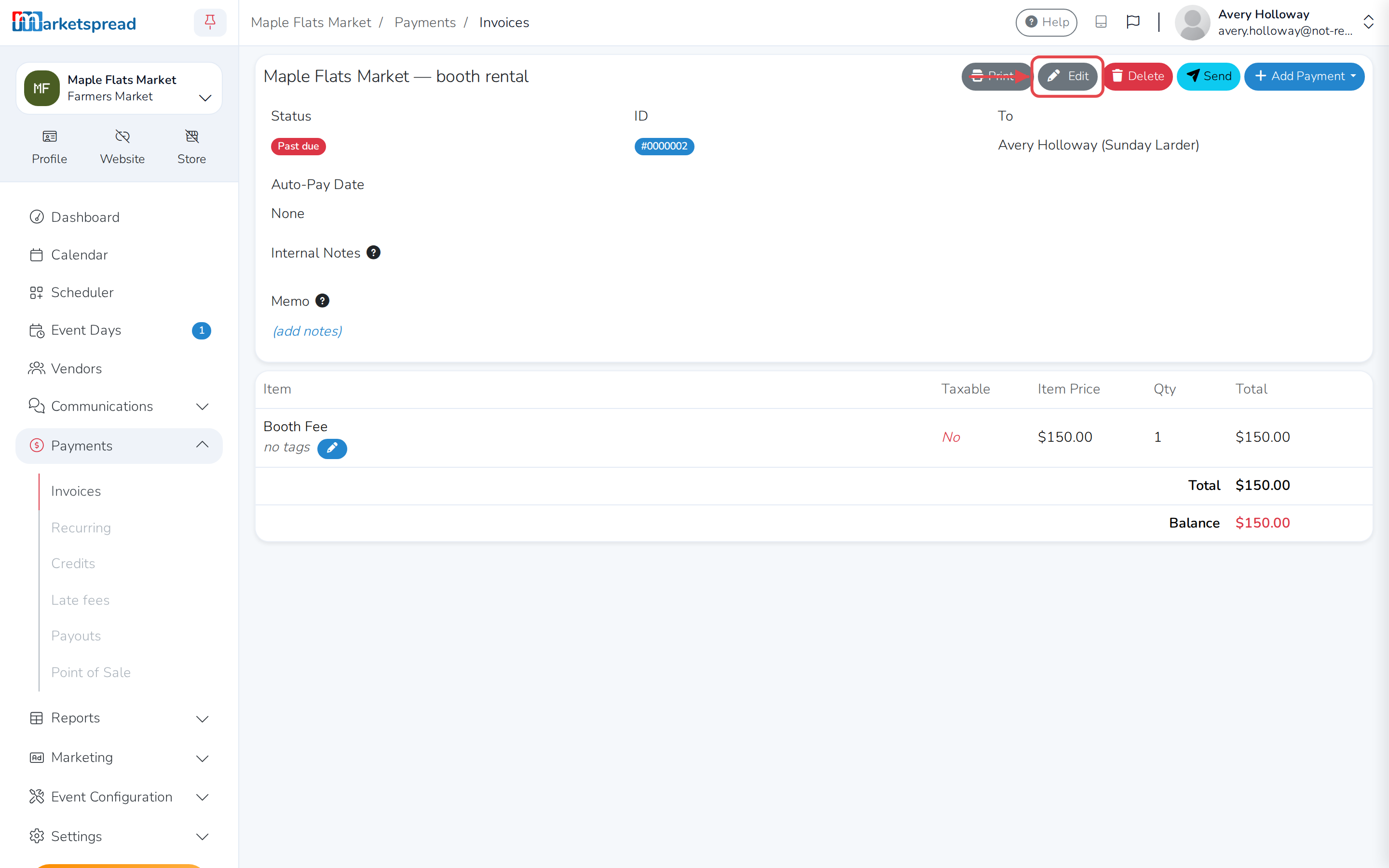Open the Profile icon link

(x=49, y=147)
